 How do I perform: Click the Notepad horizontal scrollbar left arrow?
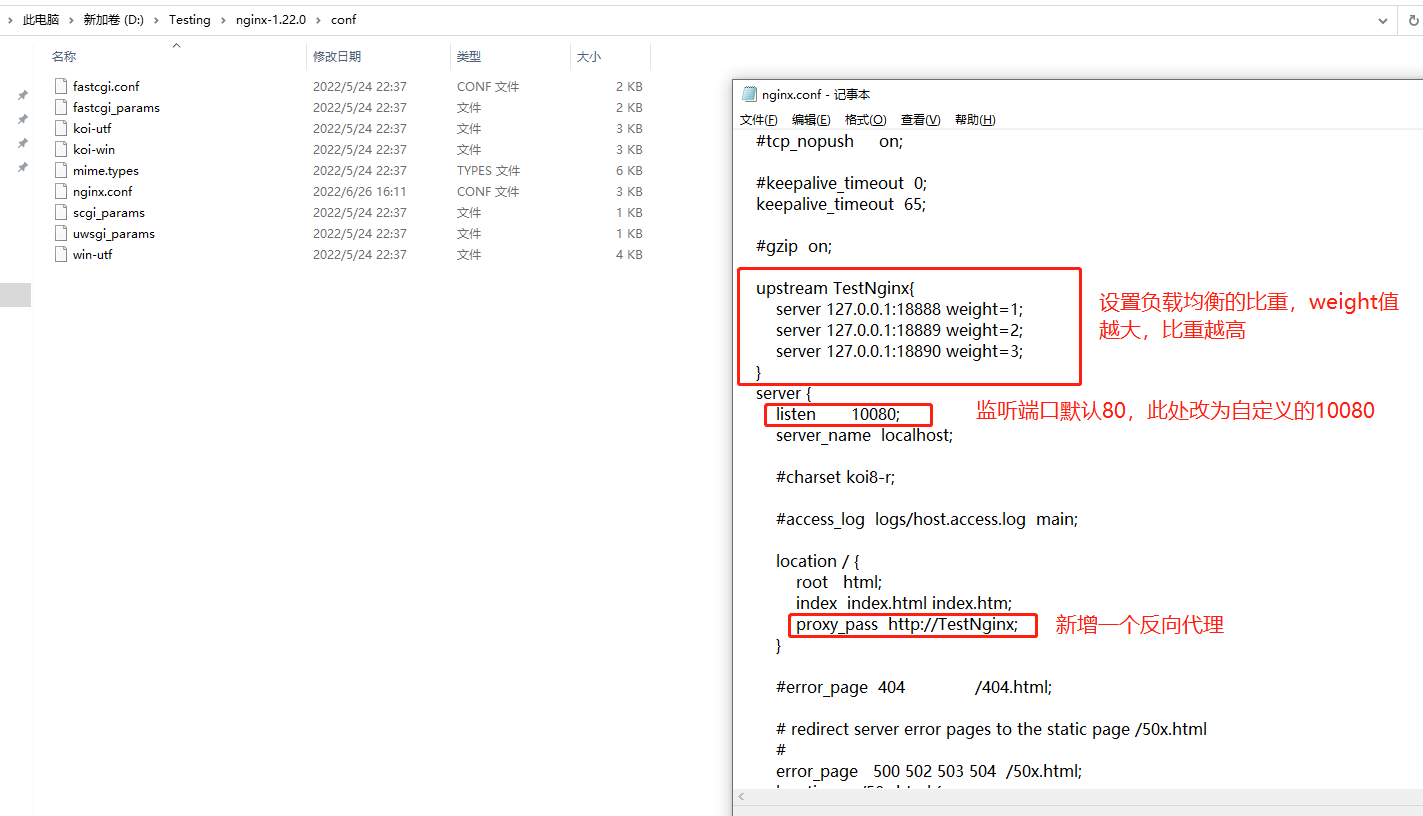tap(741, 797)
